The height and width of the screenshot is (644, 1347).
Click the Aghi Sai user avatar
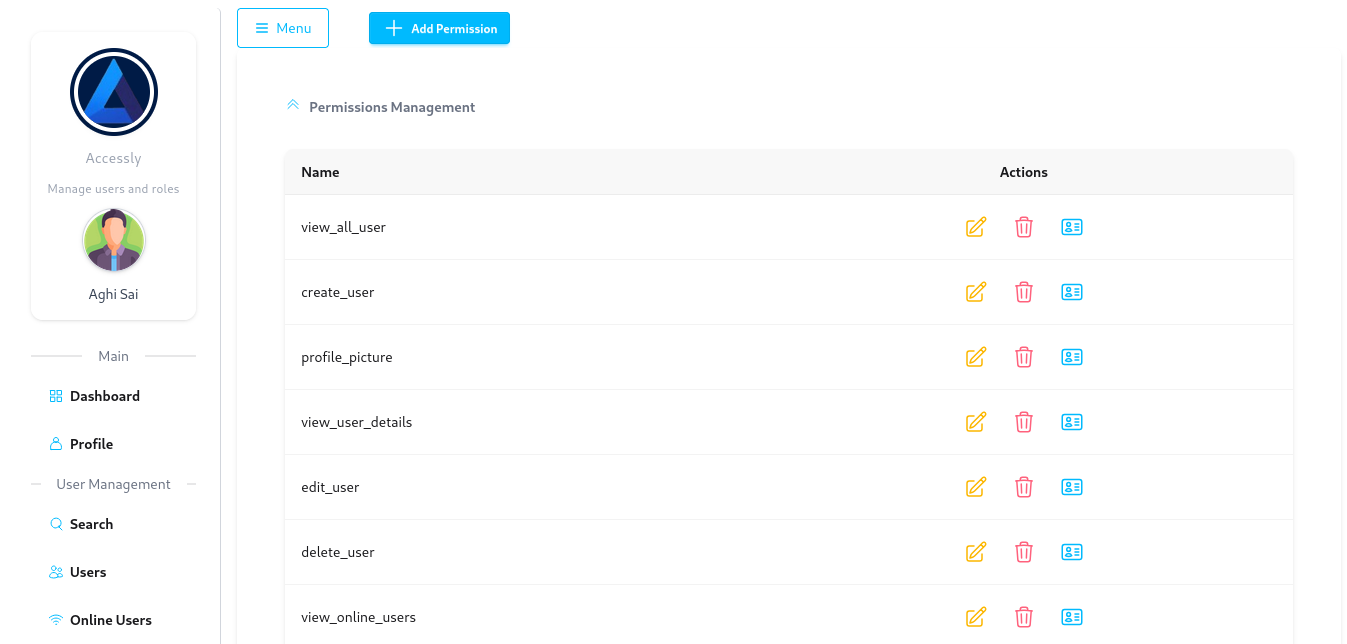(x=114, y=241)
